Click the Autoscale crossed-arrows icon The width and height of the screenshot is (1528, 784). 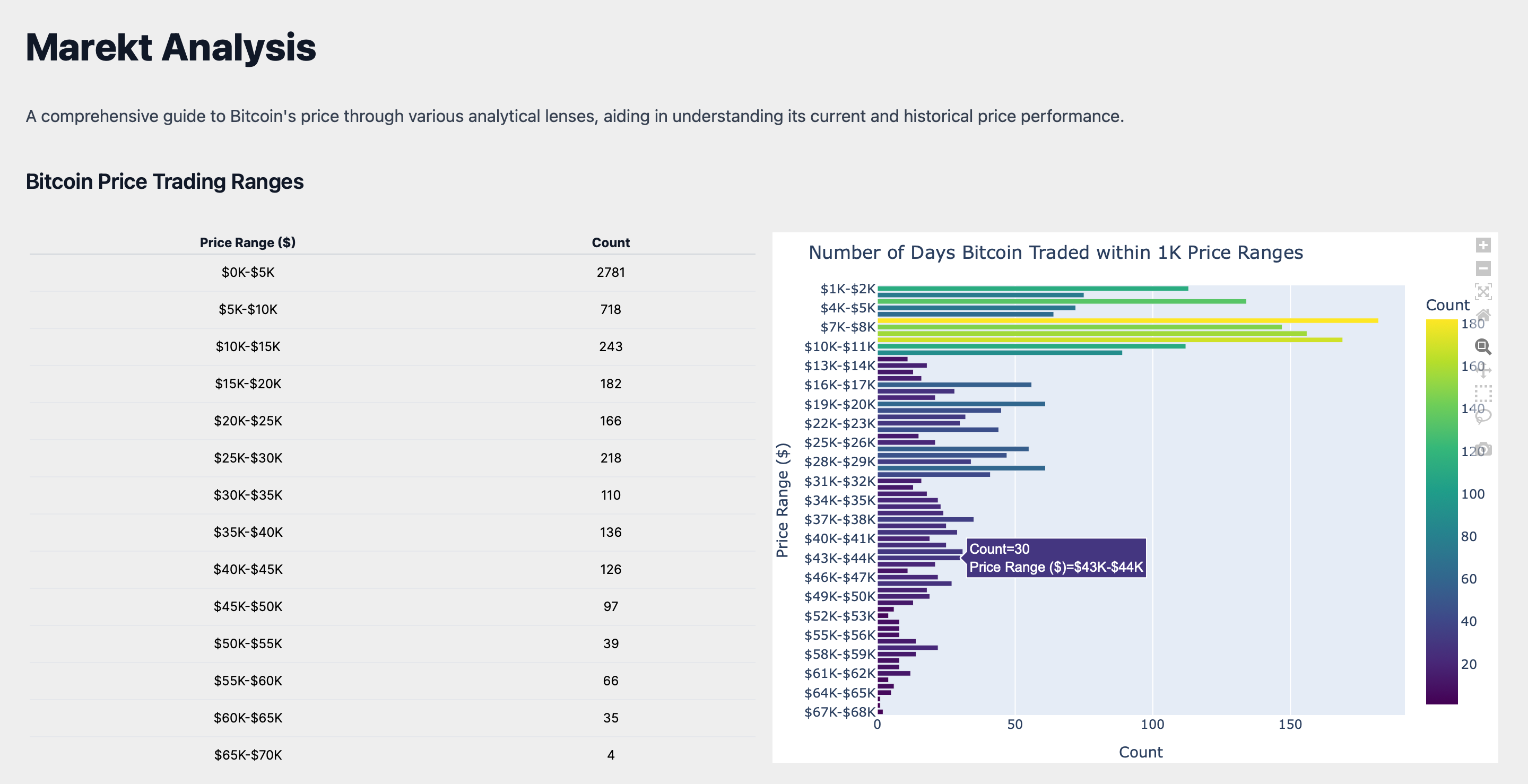pyautogui.click(x=1482, y=291)
